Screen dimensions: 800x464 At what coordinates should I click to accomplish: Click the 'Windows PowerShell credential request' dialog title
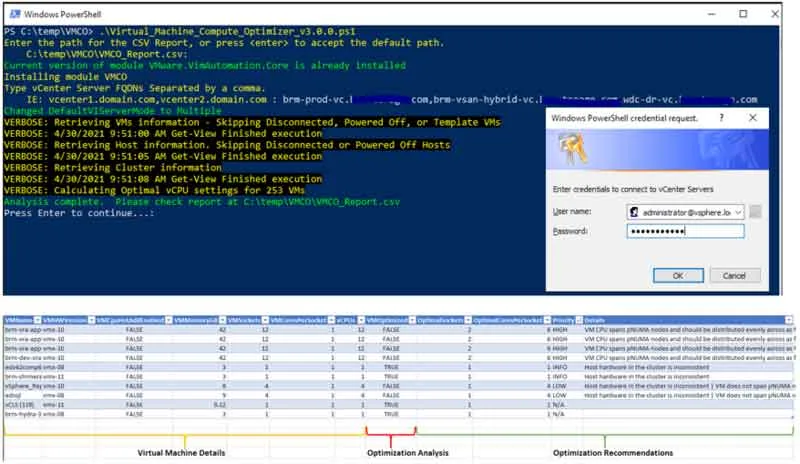(x=624, y=118)
